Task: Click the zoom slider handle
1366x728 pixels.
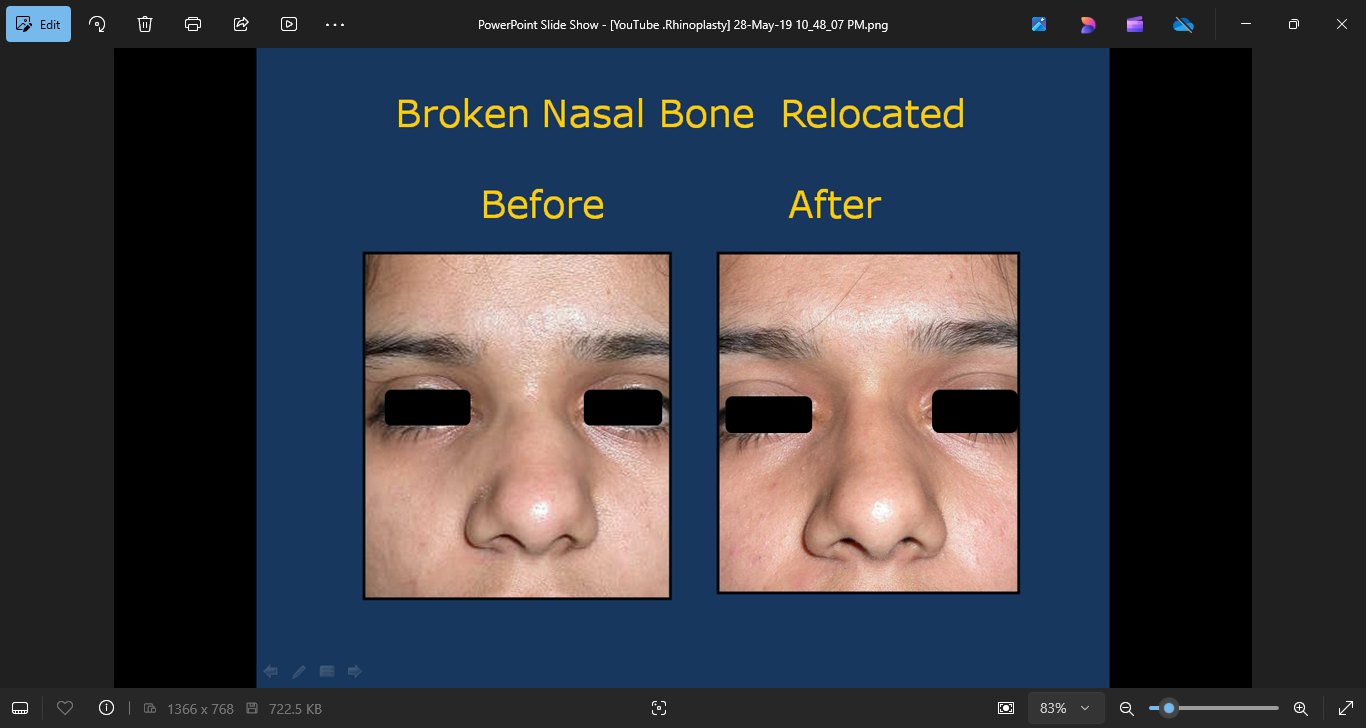Action: click(1168, 708)
